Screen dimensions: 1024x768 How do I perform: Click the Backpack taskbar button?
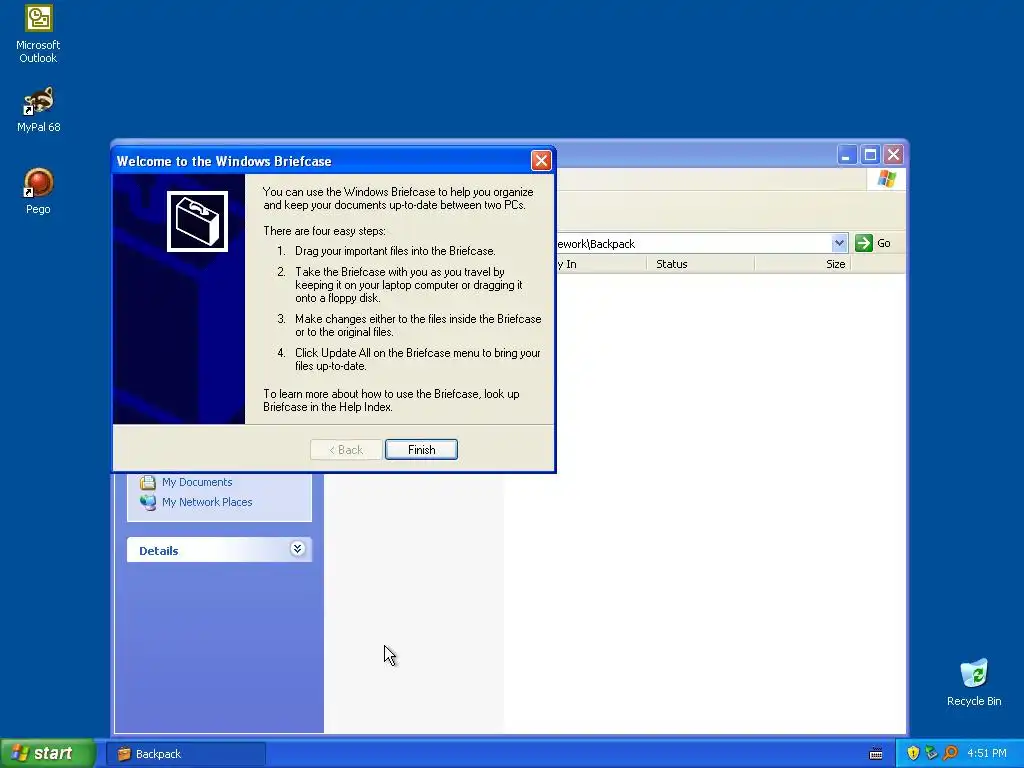(x=187, y=754)
